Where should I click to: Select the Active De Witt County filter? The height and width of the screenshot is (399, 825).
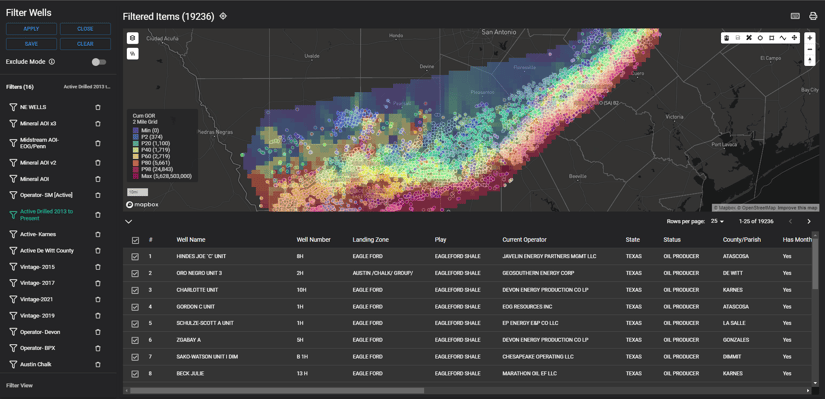47,251
